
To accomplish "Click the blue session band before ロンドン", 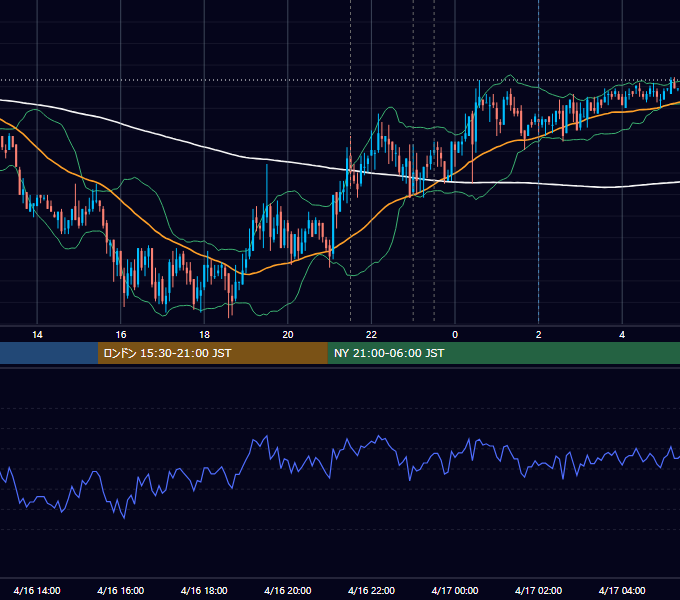I will coord(49,353).
